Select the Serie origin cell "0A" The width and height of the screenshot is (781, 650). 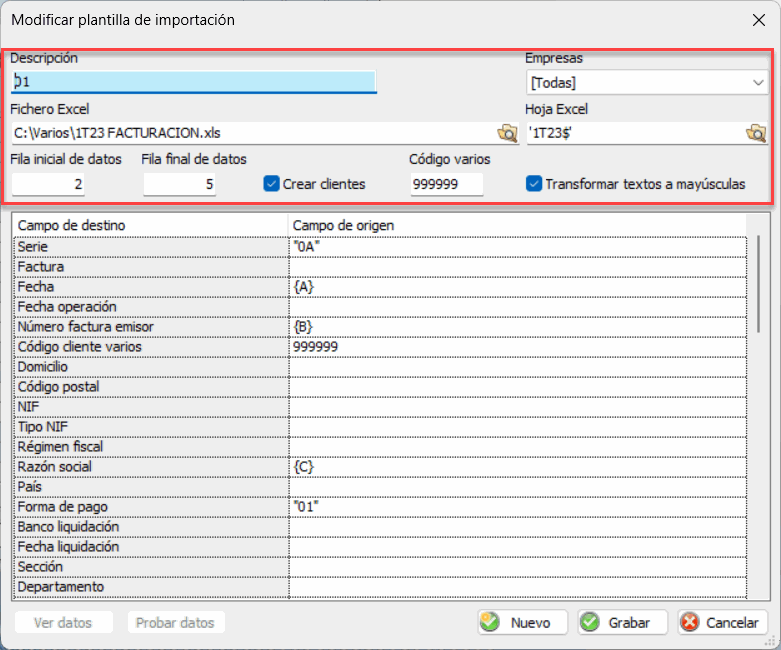pos(518,247)
